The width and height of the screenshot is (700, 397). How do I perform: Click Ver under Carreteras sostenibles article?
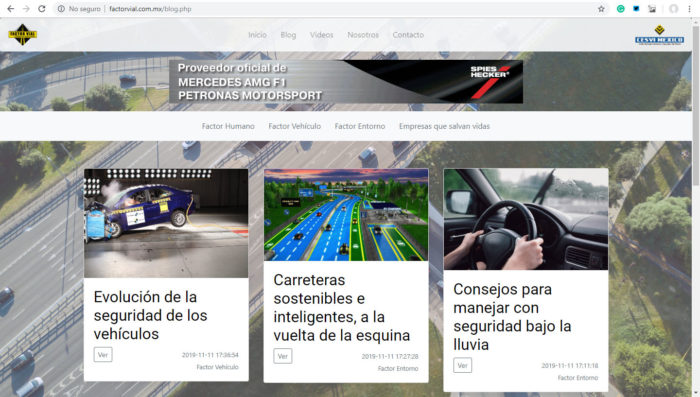coord(283,356)
